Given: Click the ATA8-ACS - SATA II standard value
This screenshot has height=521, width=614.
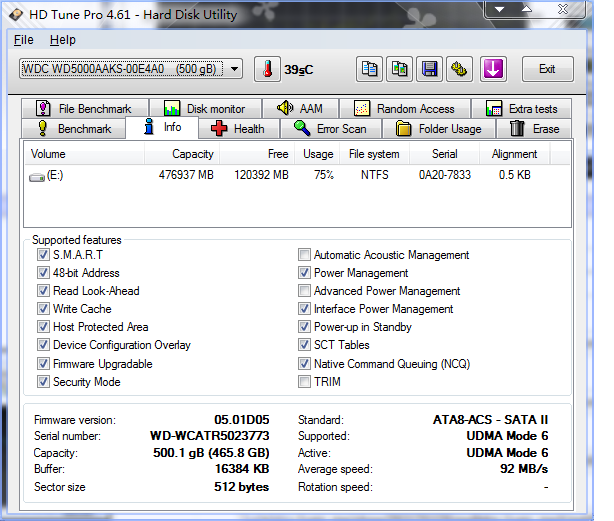Looking at the screenshot, I should point(490,420).
